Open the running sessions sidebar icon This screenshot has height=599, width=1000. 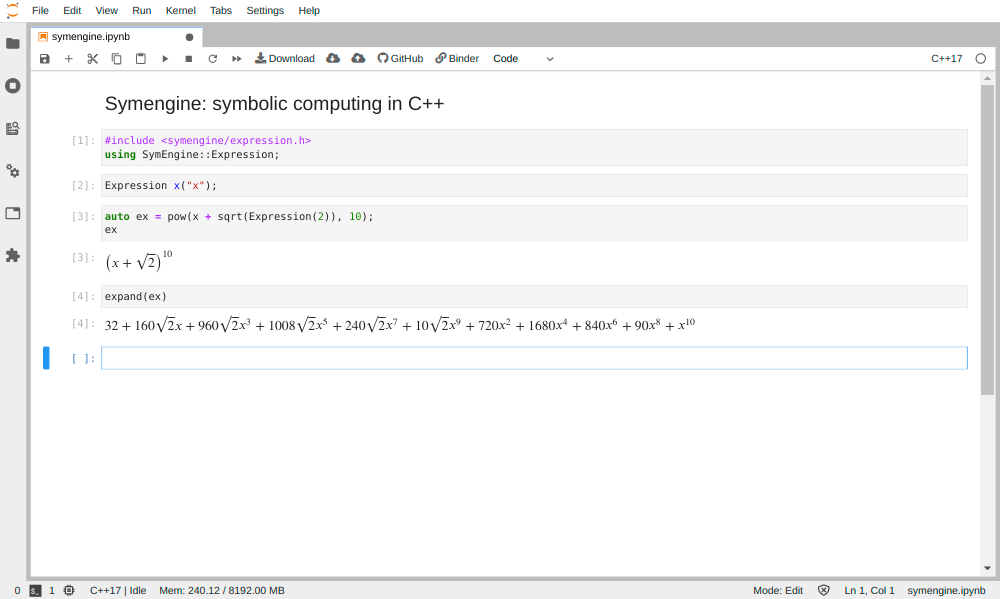[13, 86]
